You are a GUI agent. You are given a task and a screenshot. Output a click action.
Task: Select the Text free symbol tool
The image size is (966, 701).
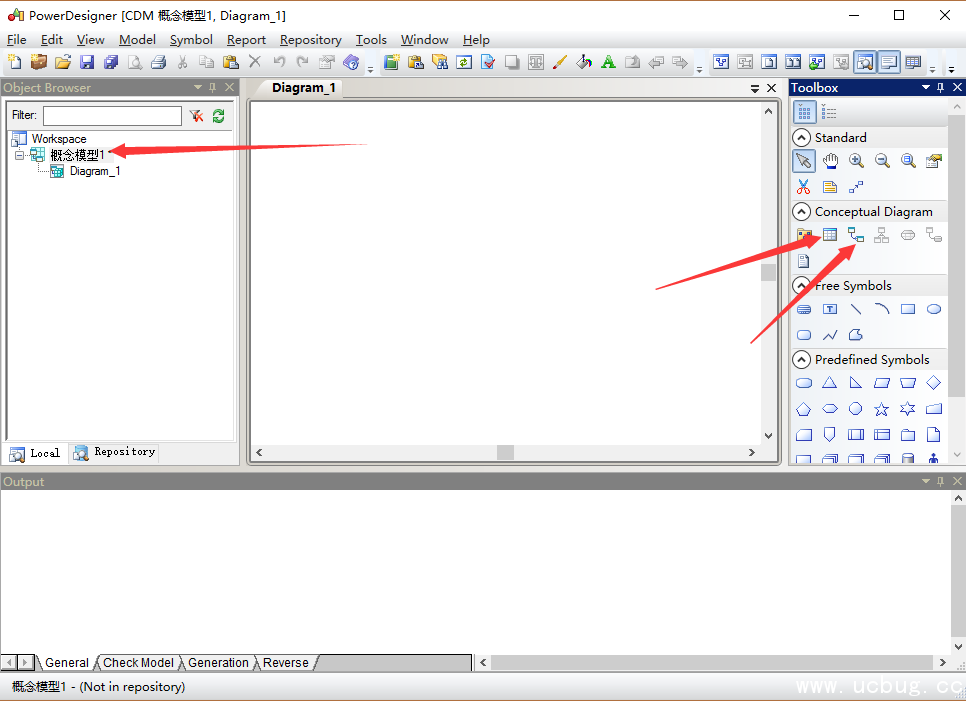pyautogui.click(x=830, y=309)
